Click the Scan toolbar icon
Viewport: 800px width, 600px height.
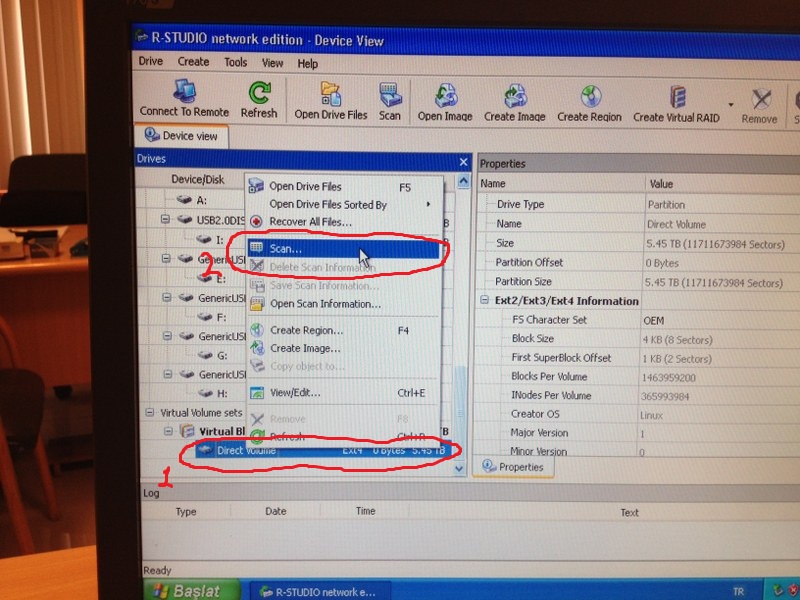pyautogui.click(x=390, y=102)
